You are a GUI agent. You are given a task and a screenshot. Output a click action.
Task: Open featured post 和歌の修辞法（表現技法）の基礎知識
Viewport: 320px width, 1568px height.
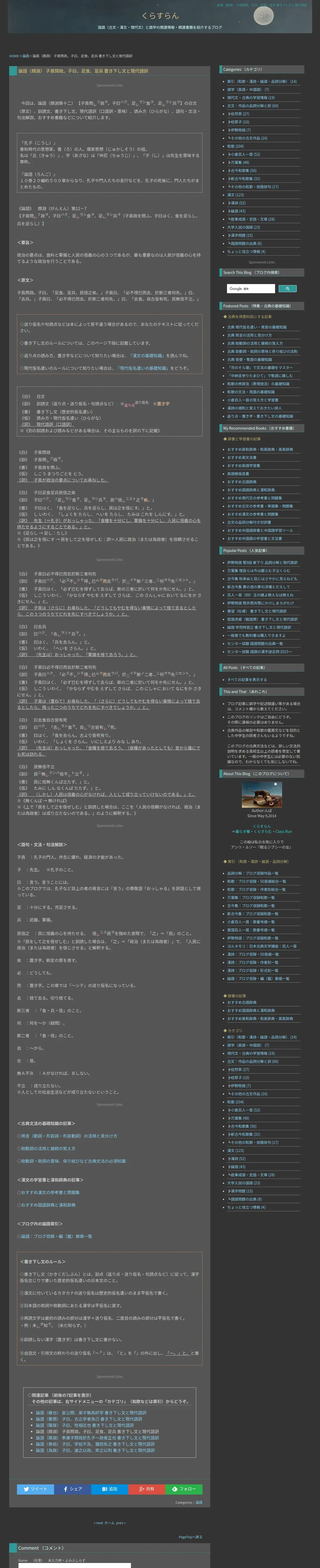pyautogui.click(x=258, y=384)
